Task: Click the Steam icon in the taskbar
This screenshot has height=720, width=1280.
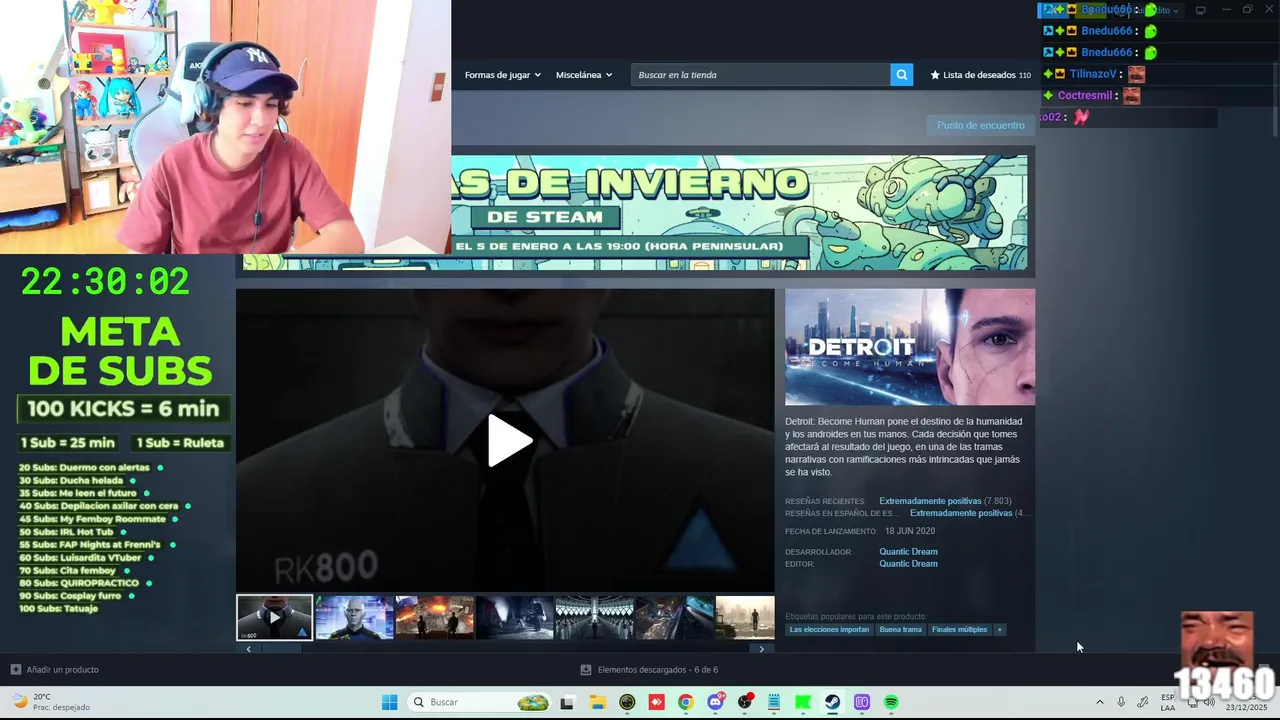Action: tap(832, 702)
